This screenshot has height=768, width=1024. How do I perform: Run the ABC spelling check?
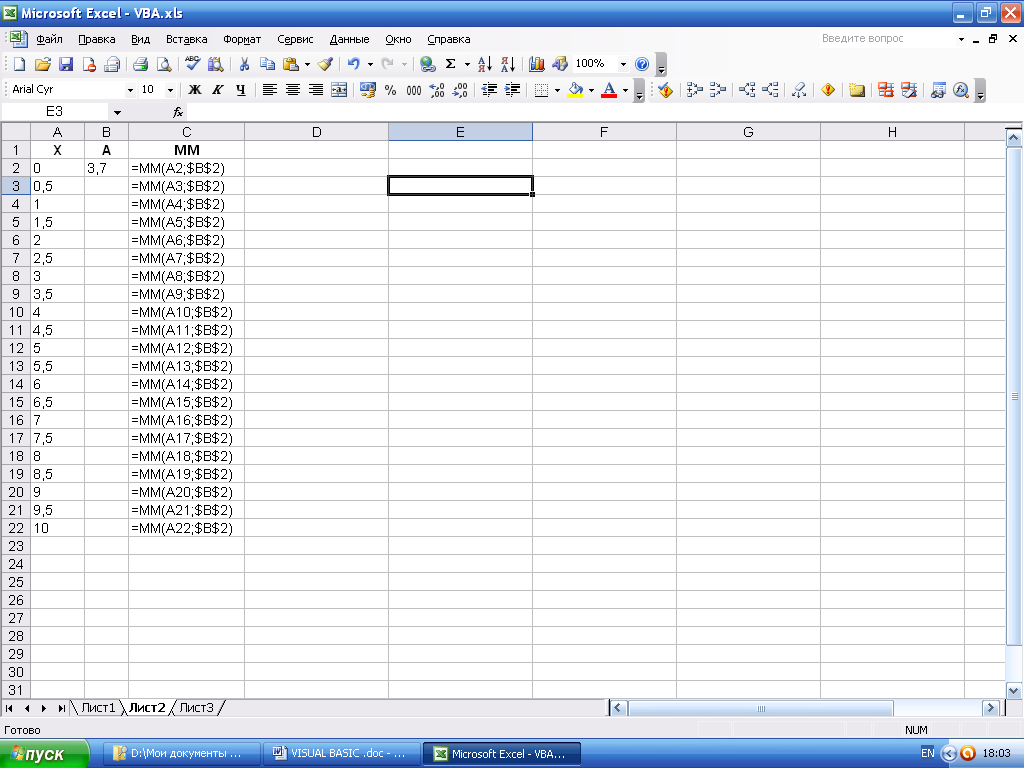[193, 63]
